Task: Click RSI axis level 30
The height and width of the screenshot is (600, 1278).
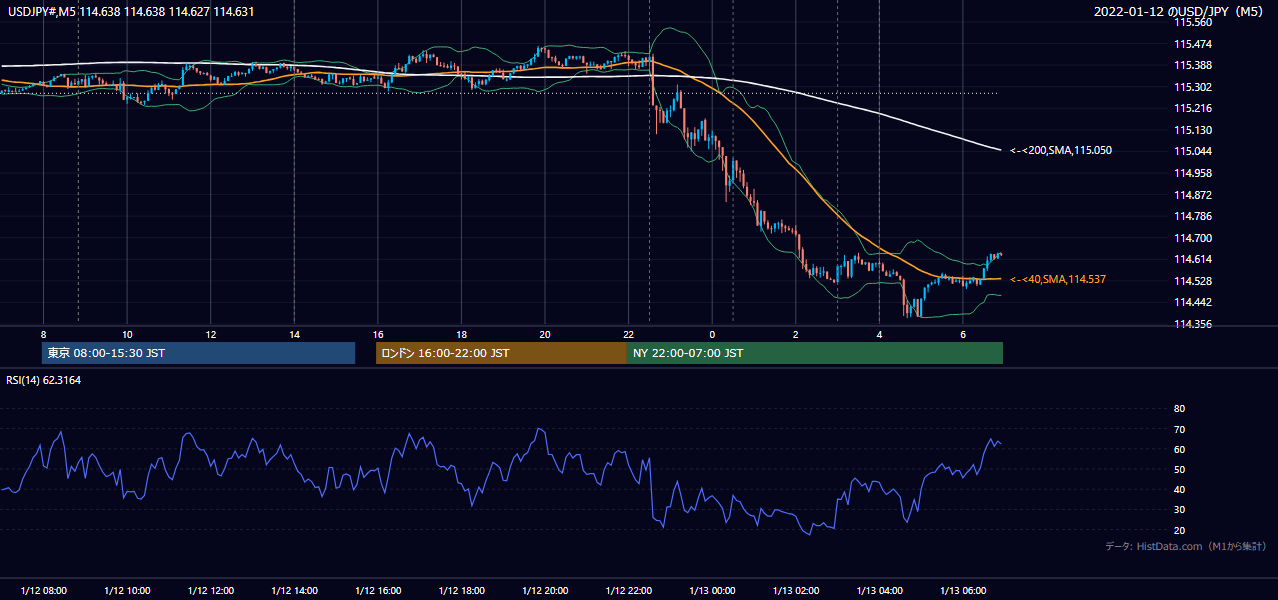Action: coord(1179,510)
